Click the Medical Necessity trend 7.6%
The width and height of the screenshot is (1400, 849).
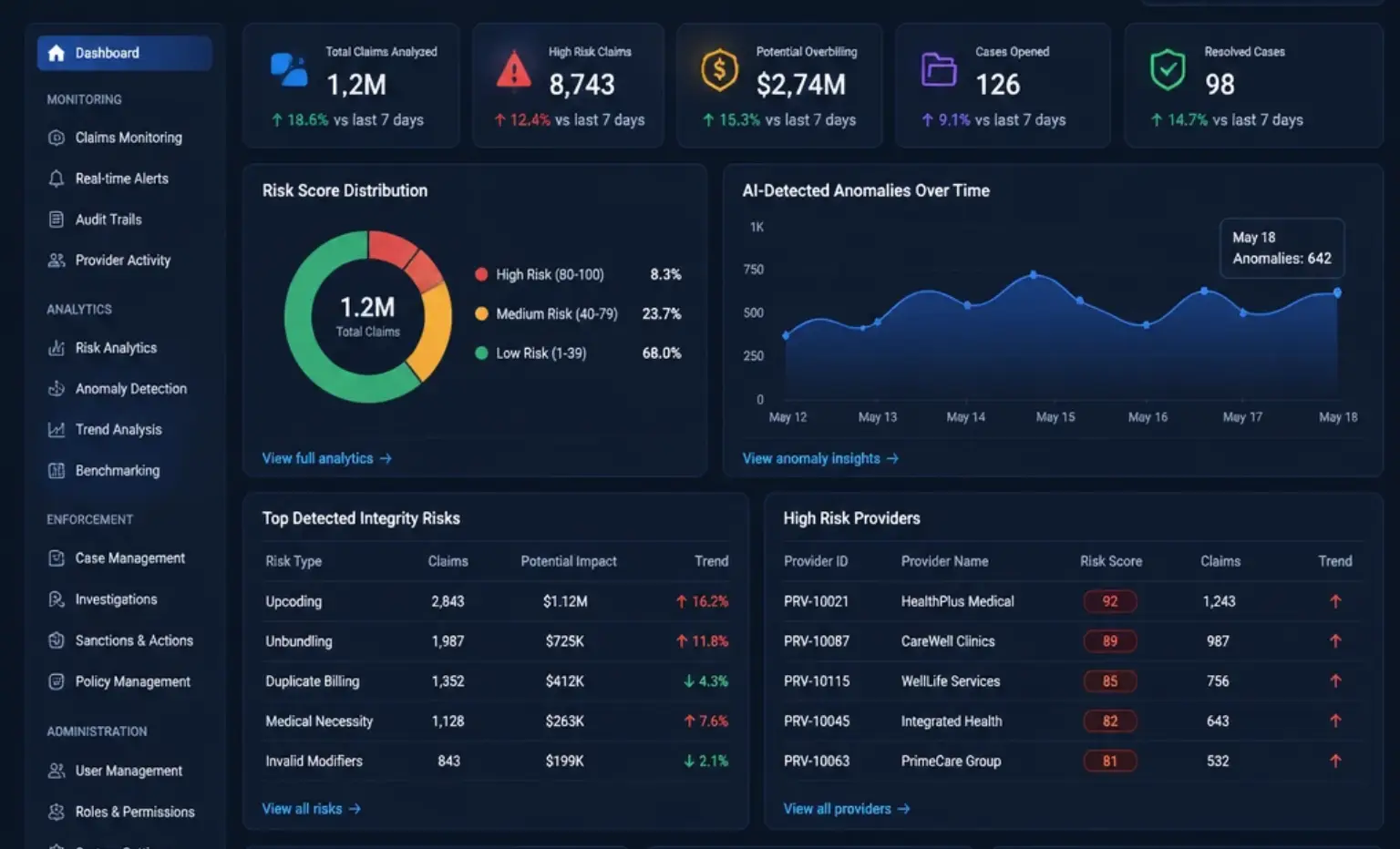click(705, 721)
